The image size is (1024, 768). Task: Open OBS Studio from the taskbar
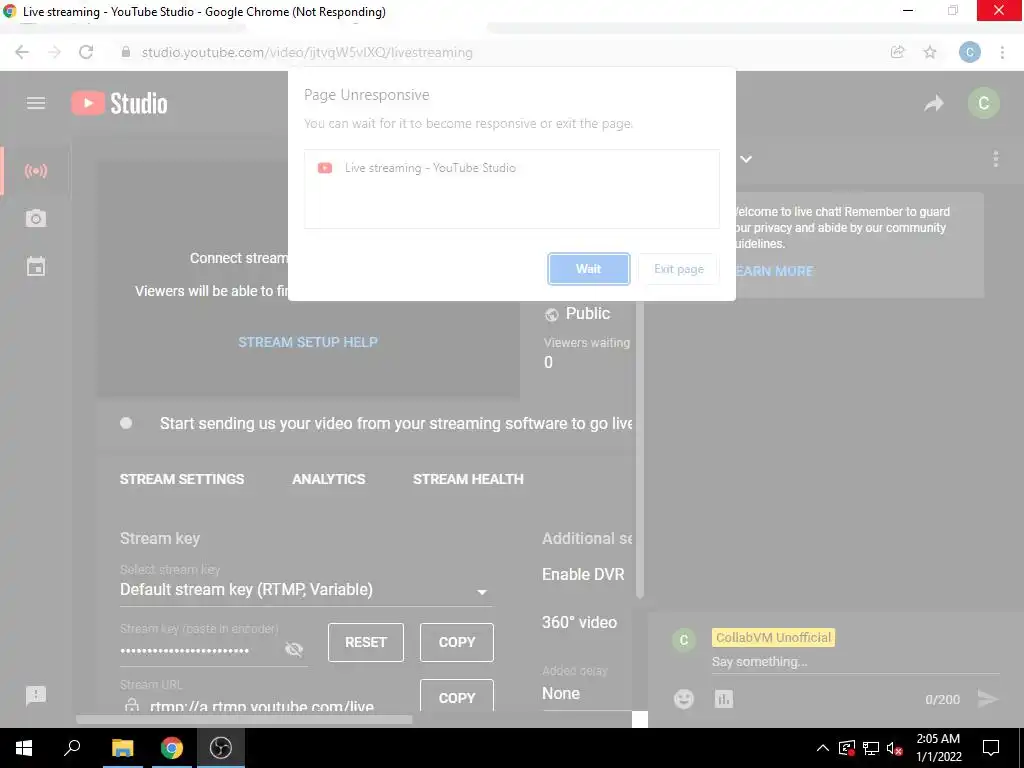tap(221, 748)
